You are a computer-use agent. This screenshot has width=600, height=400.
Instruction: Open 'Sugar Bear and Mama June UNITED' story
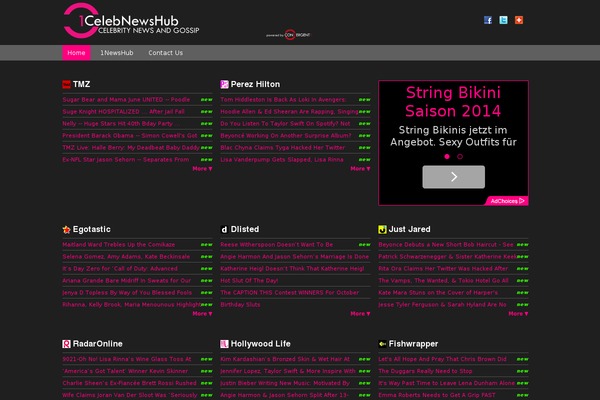(126, 100)
